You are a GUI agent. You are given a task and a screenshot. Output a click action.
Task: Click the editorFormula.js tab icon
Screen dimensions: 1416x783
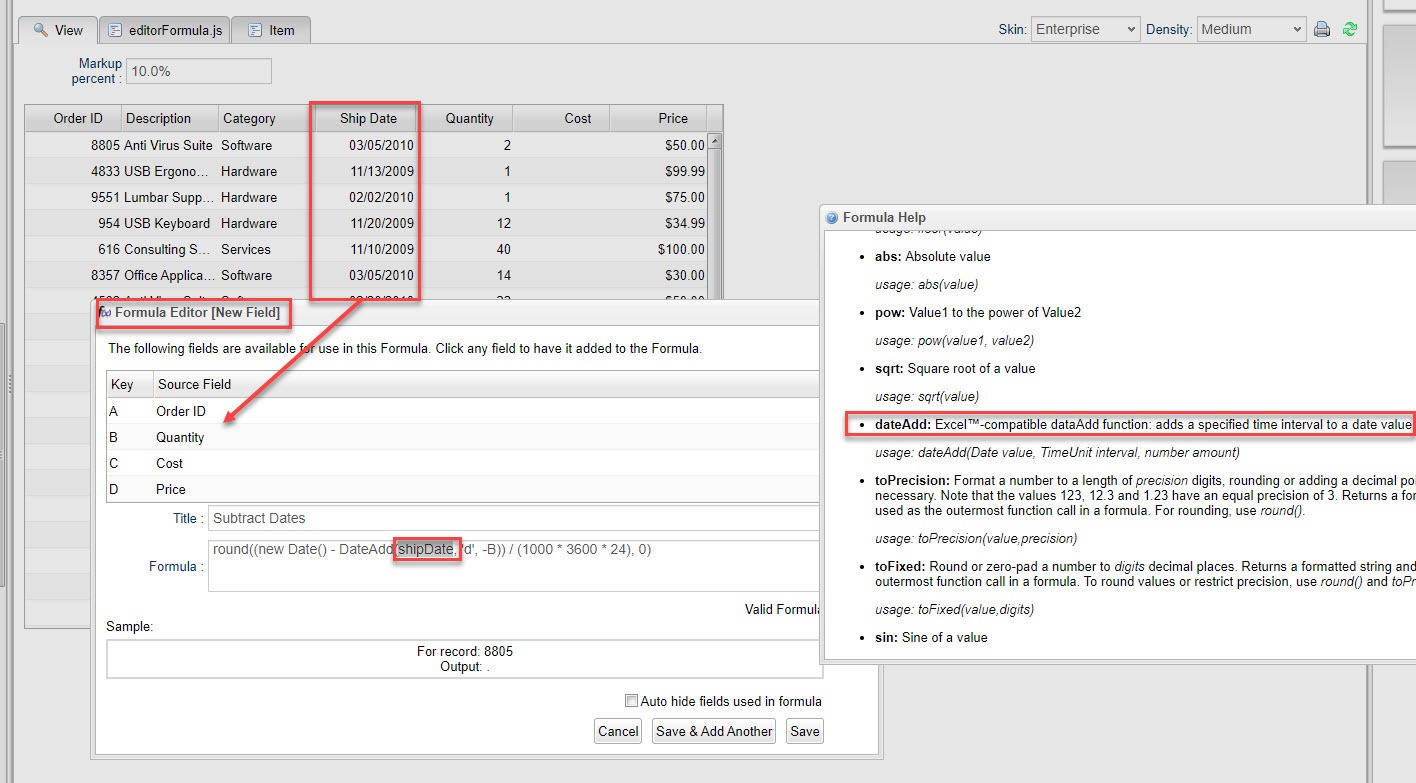point(116,30)
